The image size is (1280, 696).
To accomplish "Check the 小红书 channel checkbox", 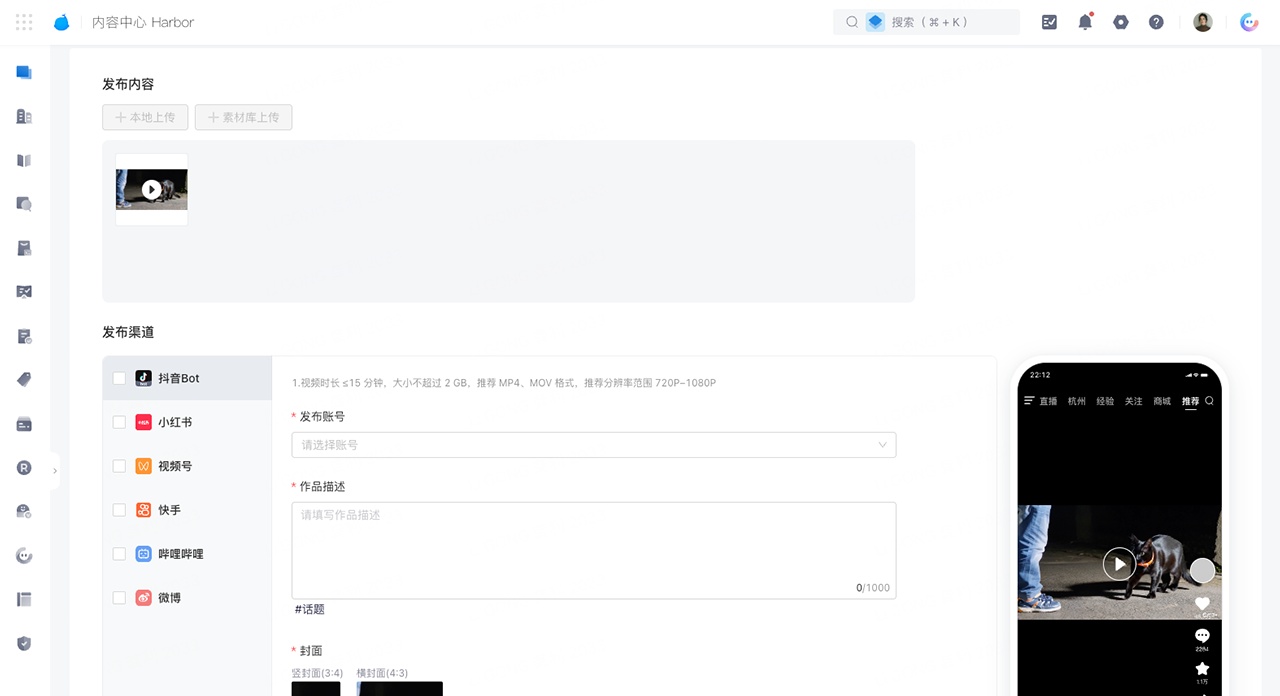I will click(x=119, y=422).
